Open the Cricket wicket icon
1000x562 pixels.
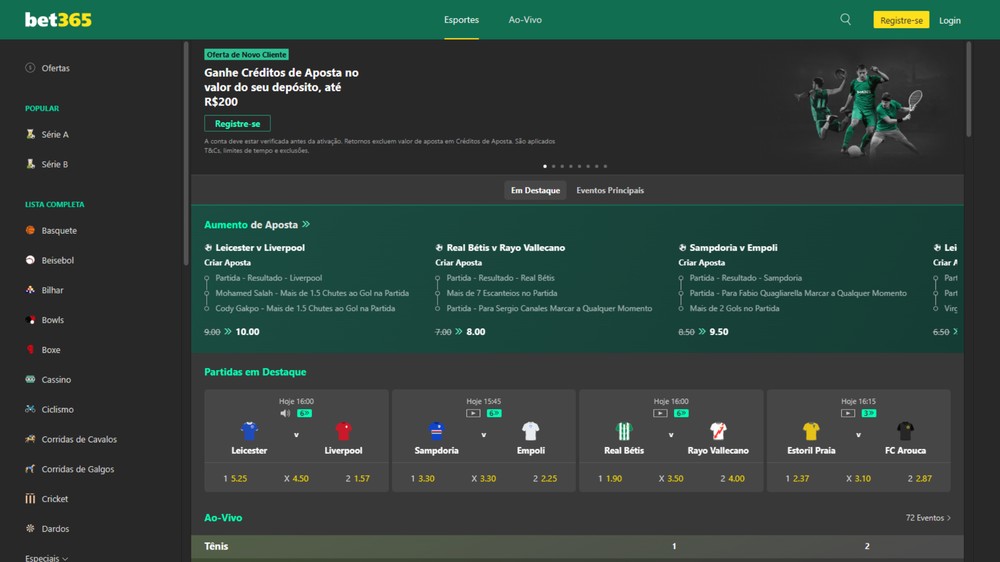pyautogui.click(x=30, y=498)
